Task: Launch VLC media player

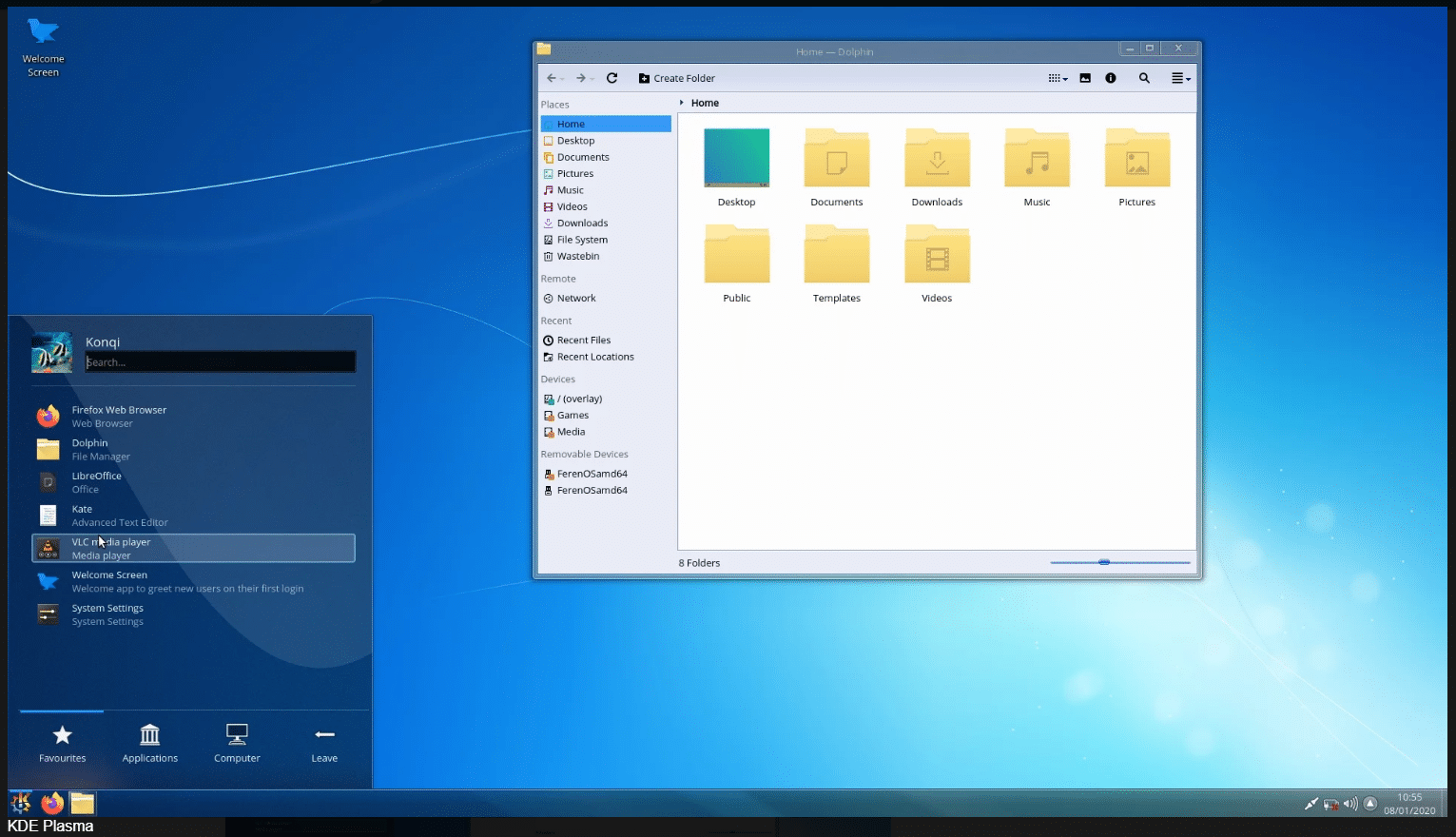Action: 193,548
